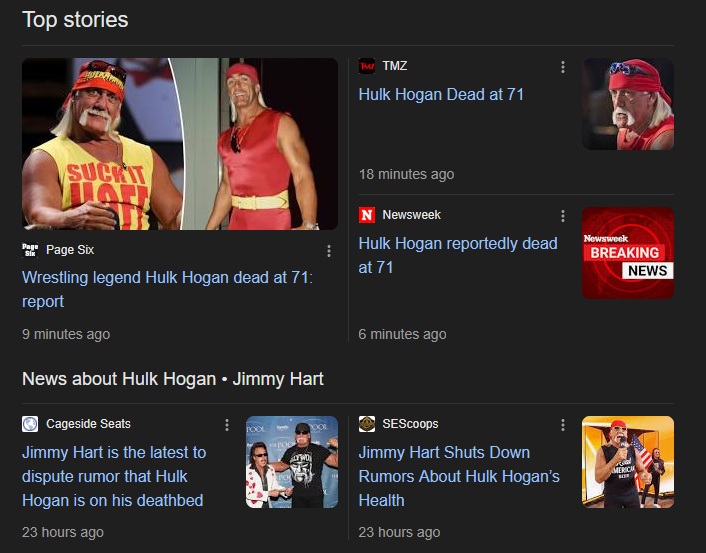Click '23 hours ago' under SEScoops story
The image size is (706, 553).
(x=399, y=532)
